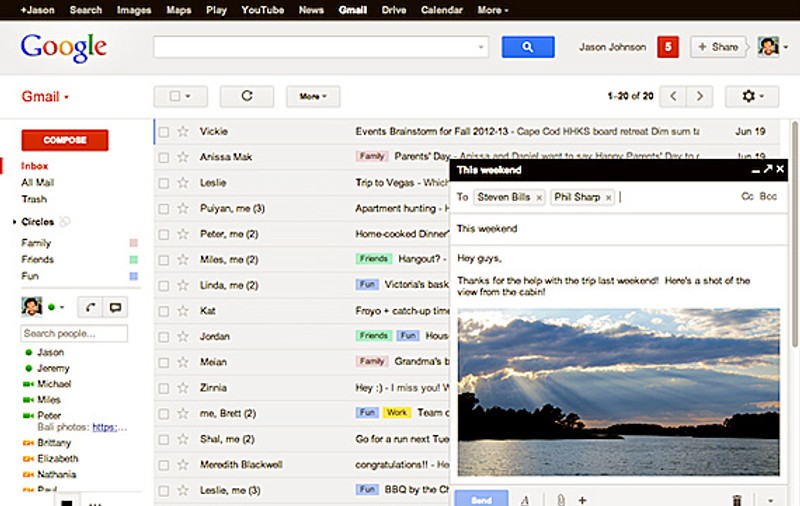This screenshot has width=800, height=506.
Task: Check the box for Miles, me (2)
Action: coord(163,260)
